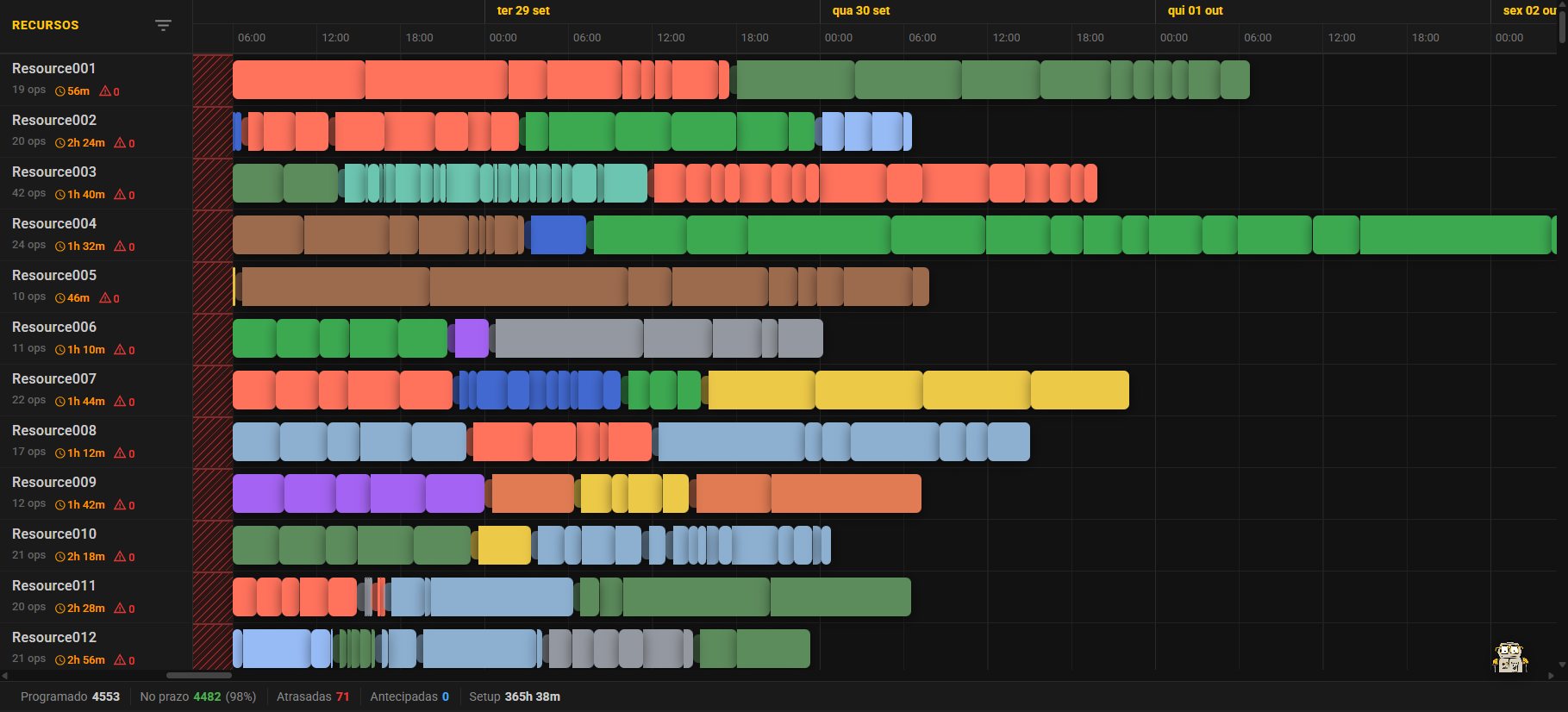The image size is (1568, 712).
Task: Click the 'No prazo 4482 (98%)' status entry
Action: [198, 696]
